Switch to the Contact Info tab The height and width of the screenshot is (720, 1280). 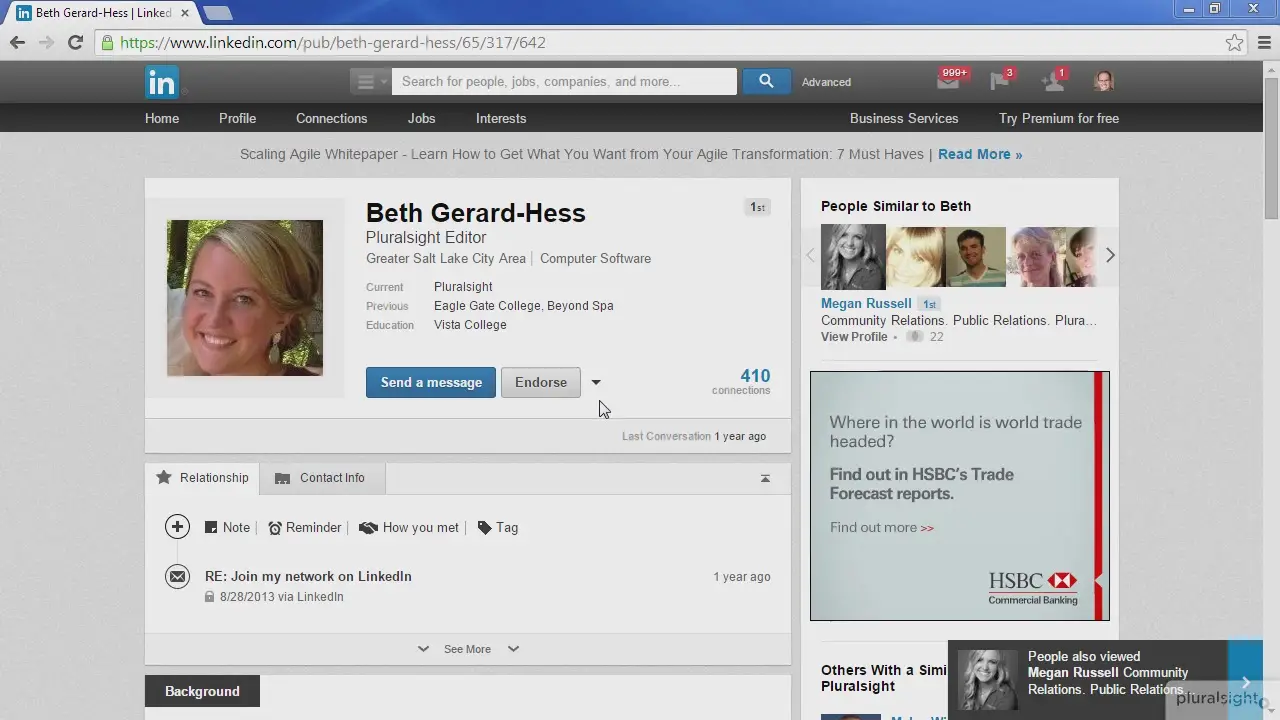[x=322, y=478]
